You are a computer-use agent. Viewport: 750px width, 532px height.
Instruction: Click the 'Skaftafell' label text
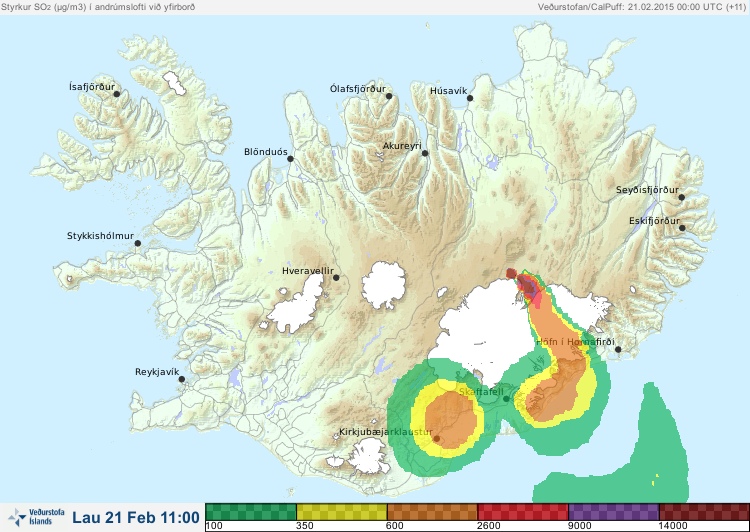click(x=481, y=392)
